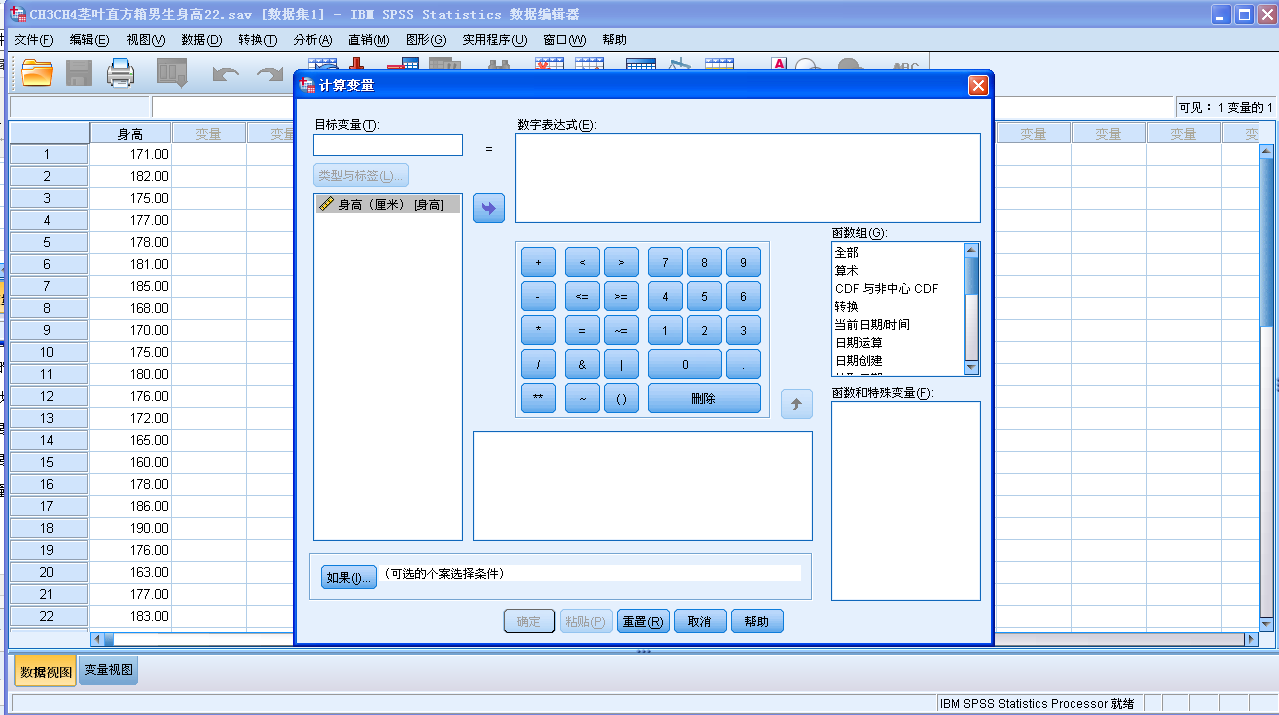This screenshot has width=1279, height=715.
Task: Click the 重置(R) reset button
Action: click(643, 622)
